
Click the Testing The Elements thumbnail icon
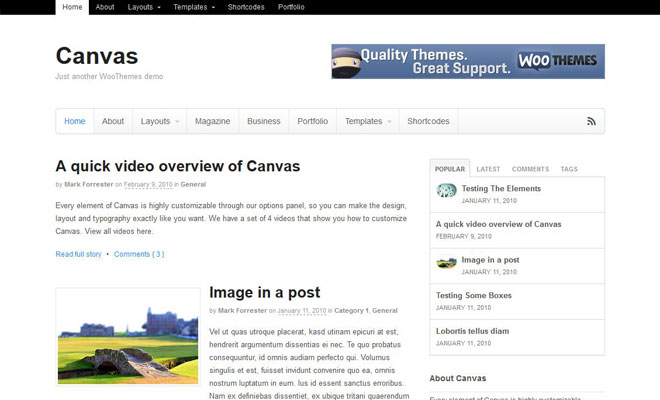click(446, 190)
